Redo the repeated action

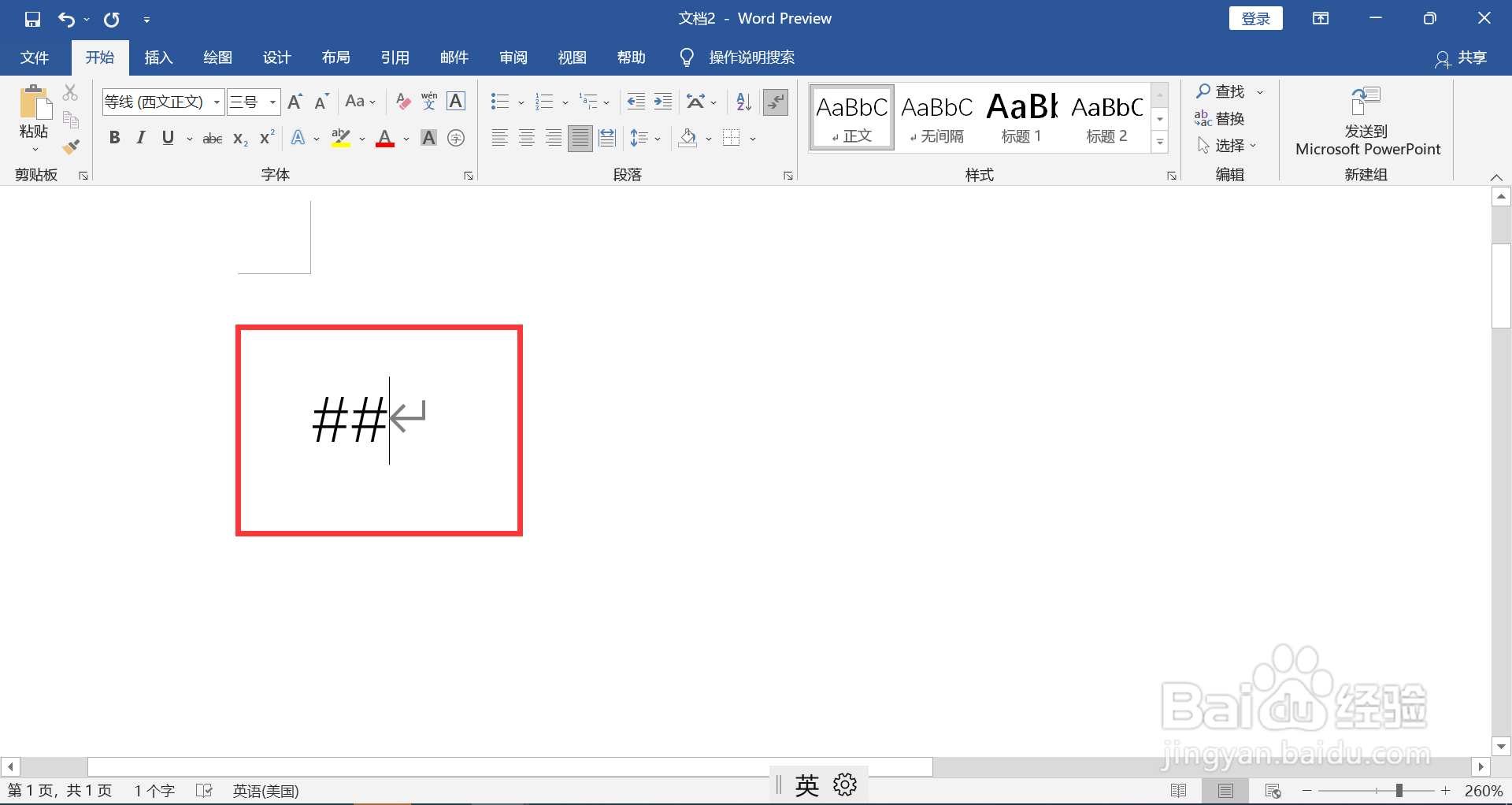coord(112,19)
